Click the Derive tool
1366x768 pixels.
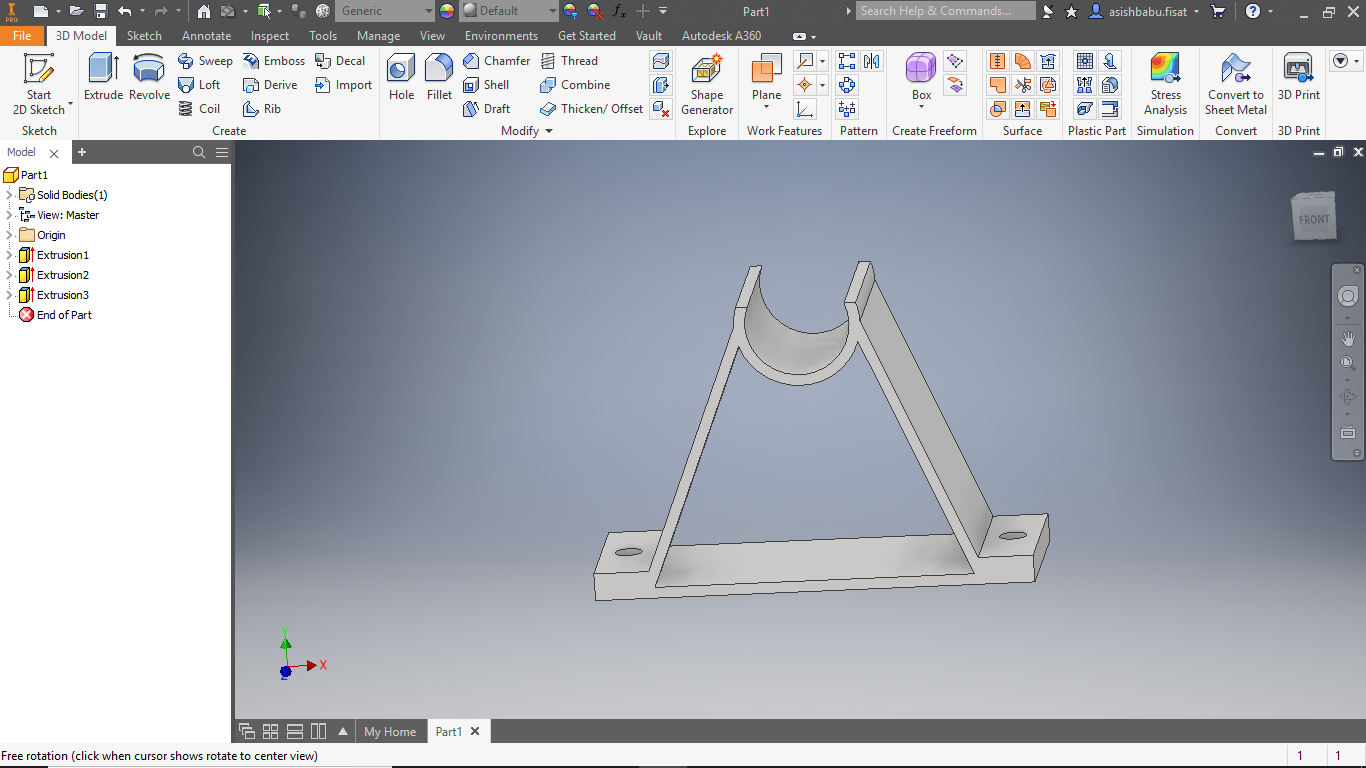click(270, 85)
